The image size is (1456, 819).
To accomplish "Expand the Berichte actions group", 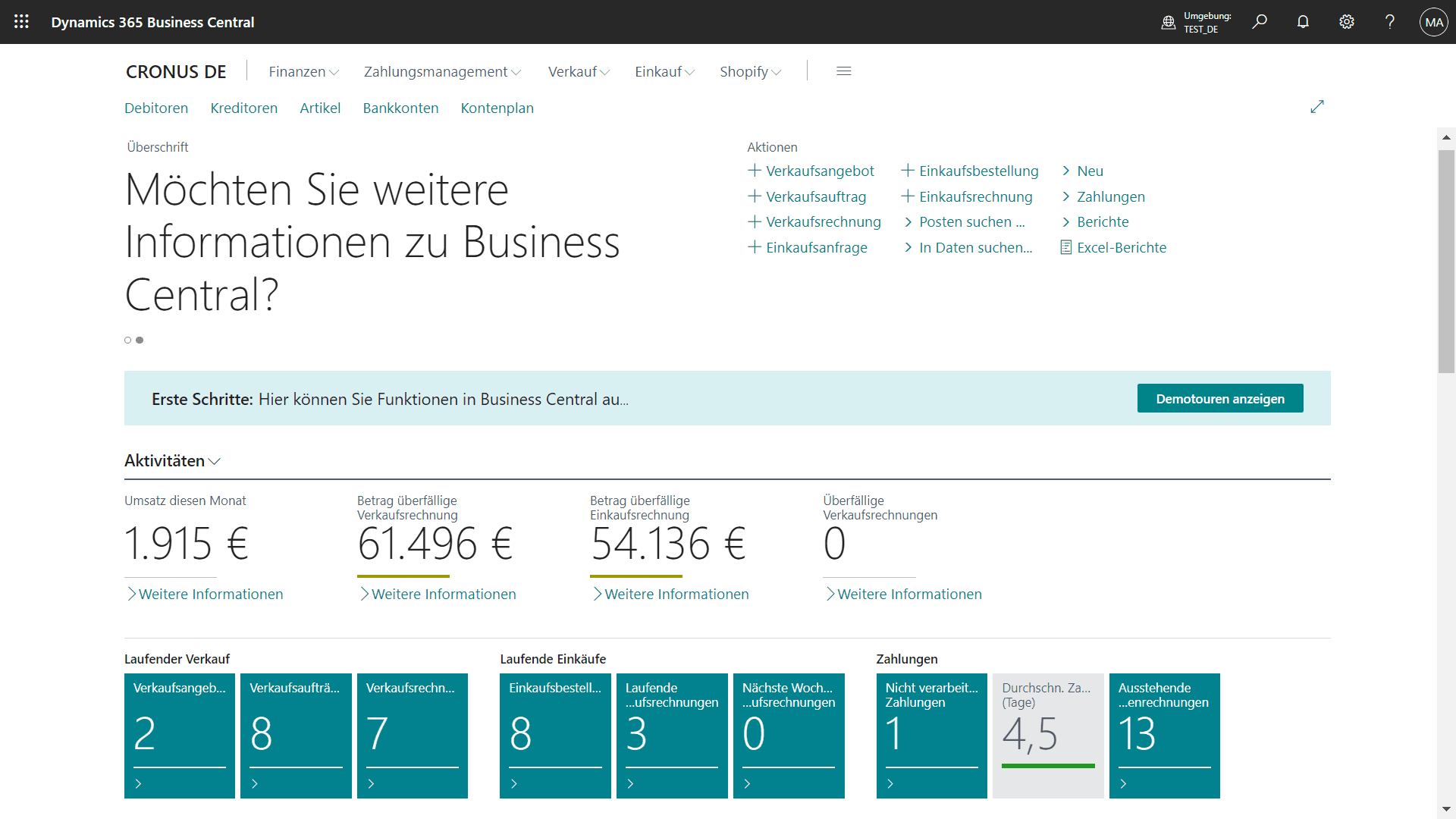I will [x=1094, y=221].
